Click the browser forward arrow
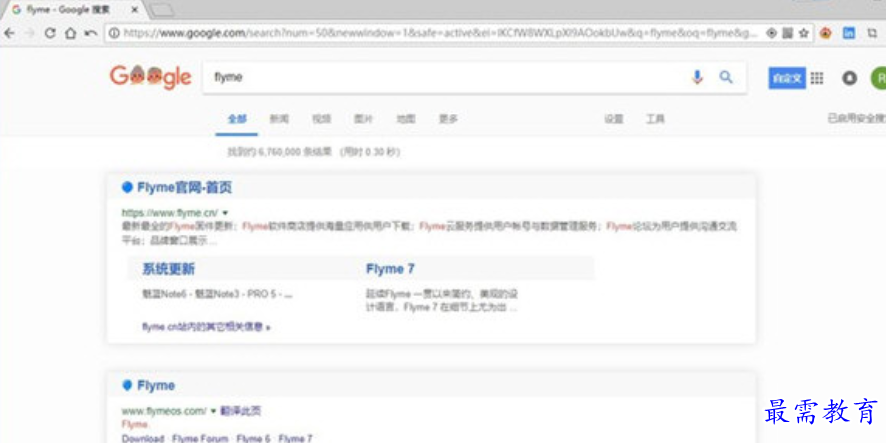This screenshot has height=443, width=886. (x=29, y=33)
